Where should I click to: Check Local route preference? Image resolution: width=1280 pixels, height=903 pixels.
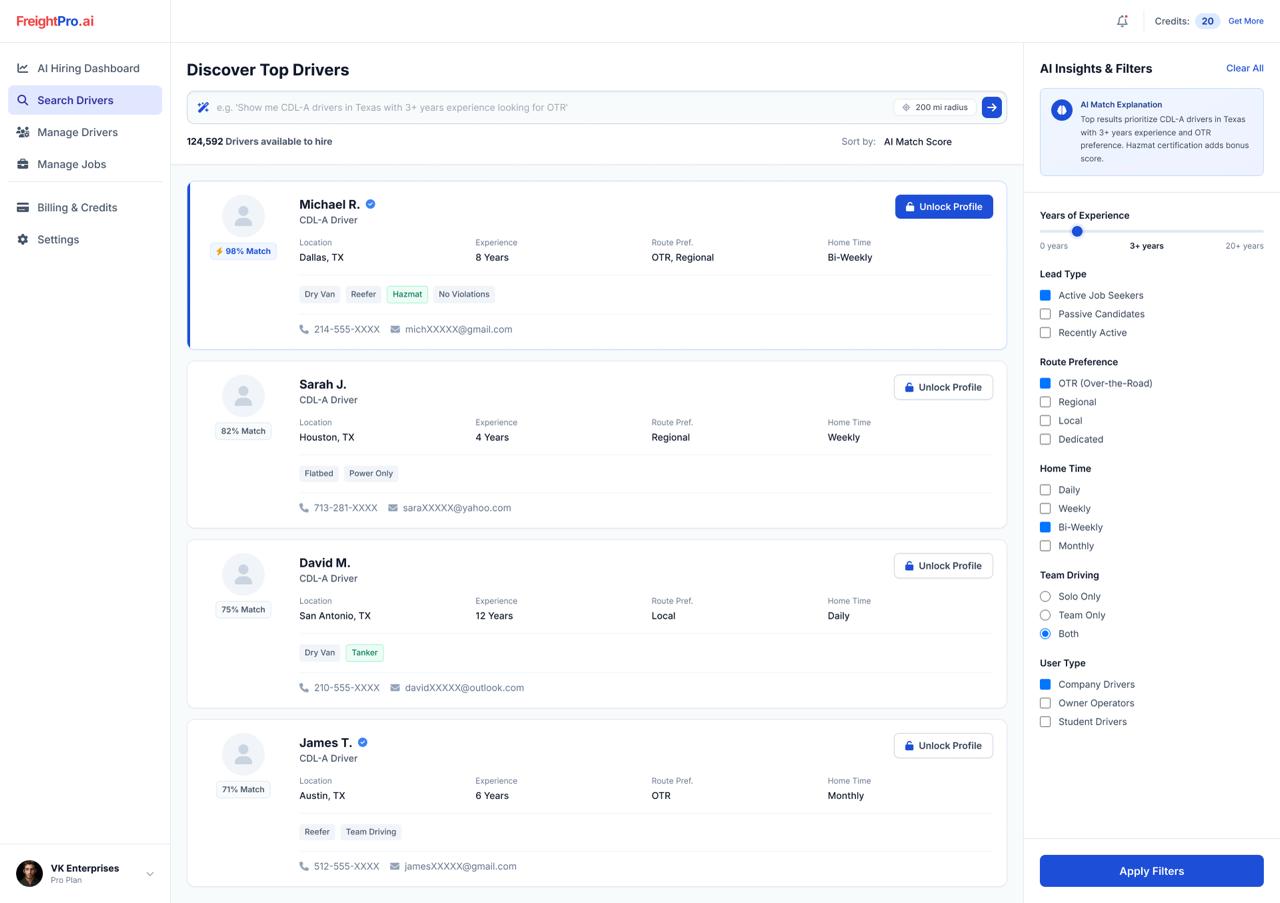1045,421
